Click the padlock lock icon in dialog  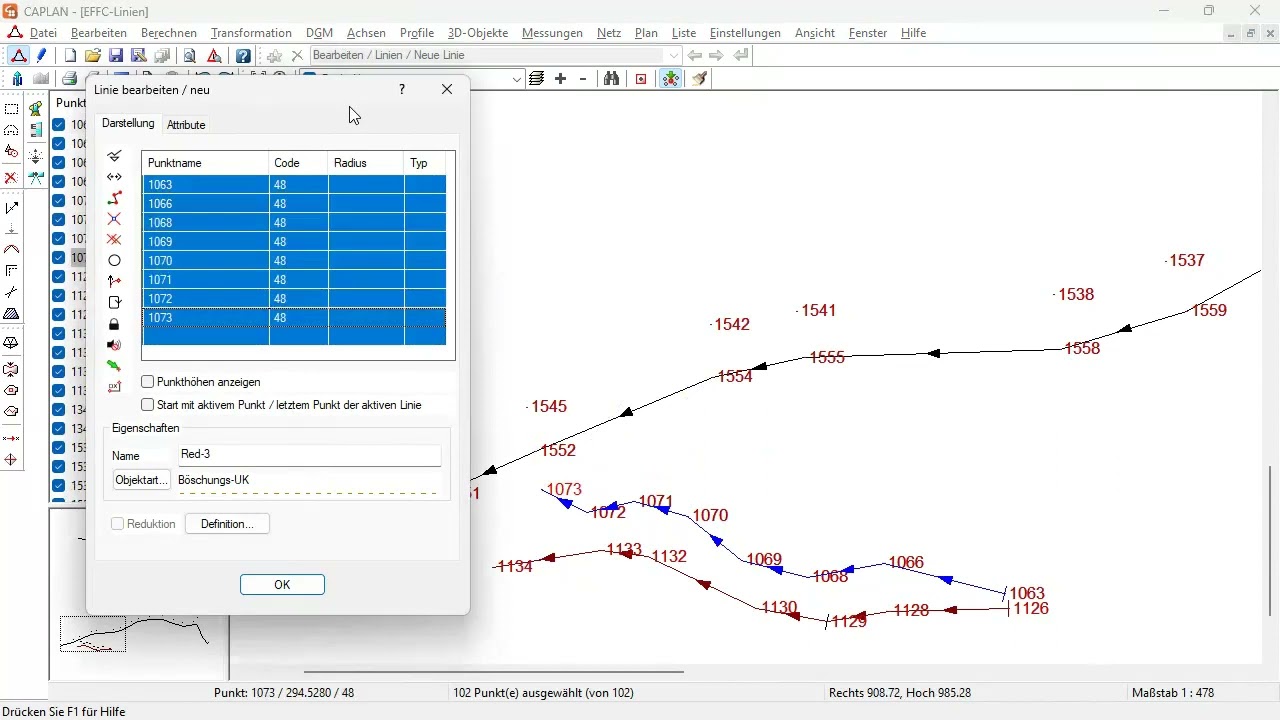(x=114, y=324)
